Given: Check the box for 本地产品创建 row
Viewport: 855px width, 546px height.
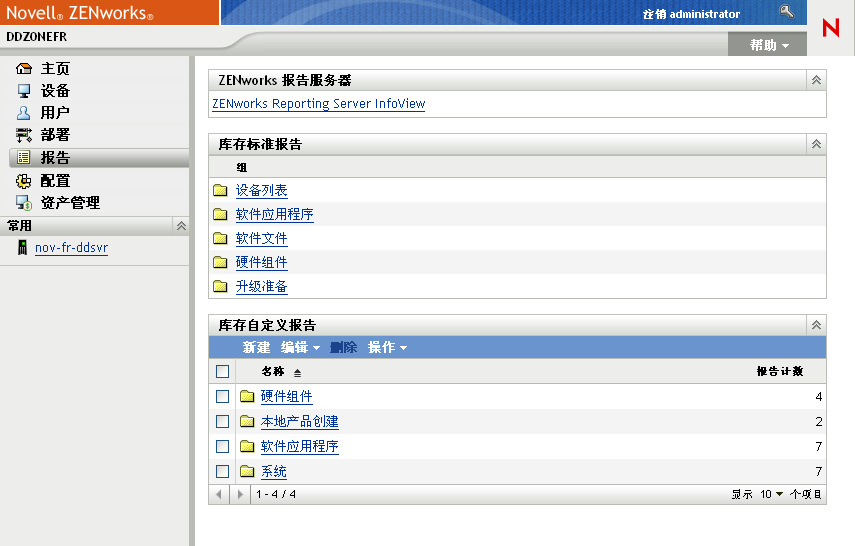Looking at the screenshot, I should tap(222, 422).
